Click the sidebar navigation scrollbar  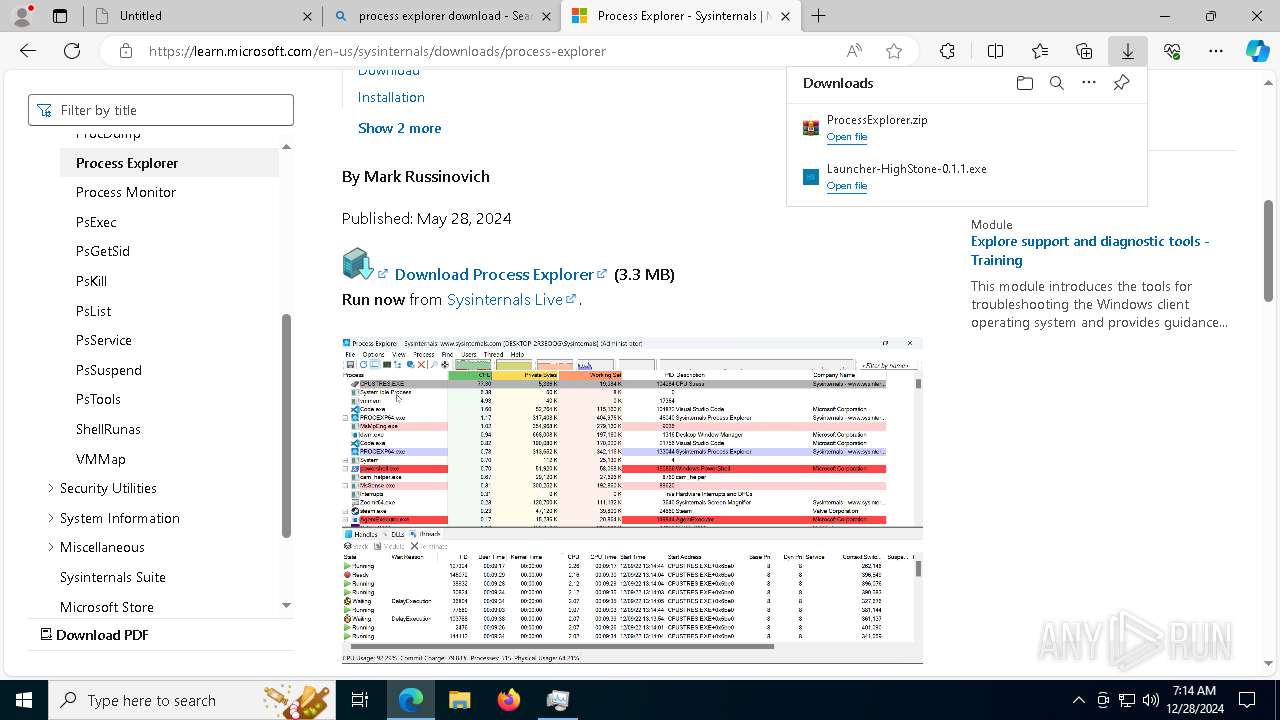[286, 425]
